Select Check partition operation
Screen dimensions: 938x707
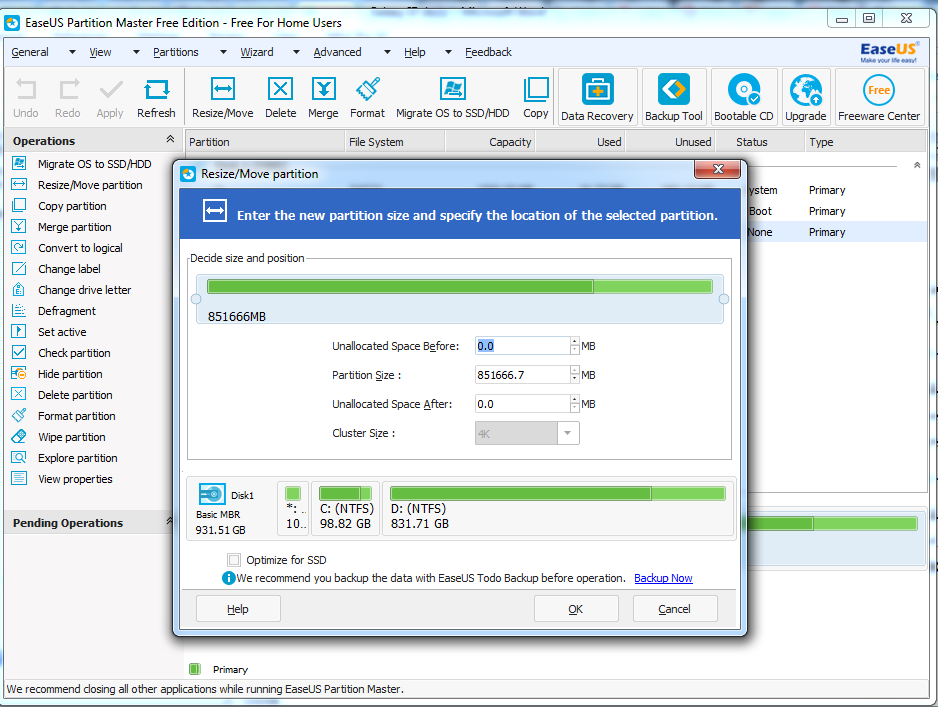[74, 352]
